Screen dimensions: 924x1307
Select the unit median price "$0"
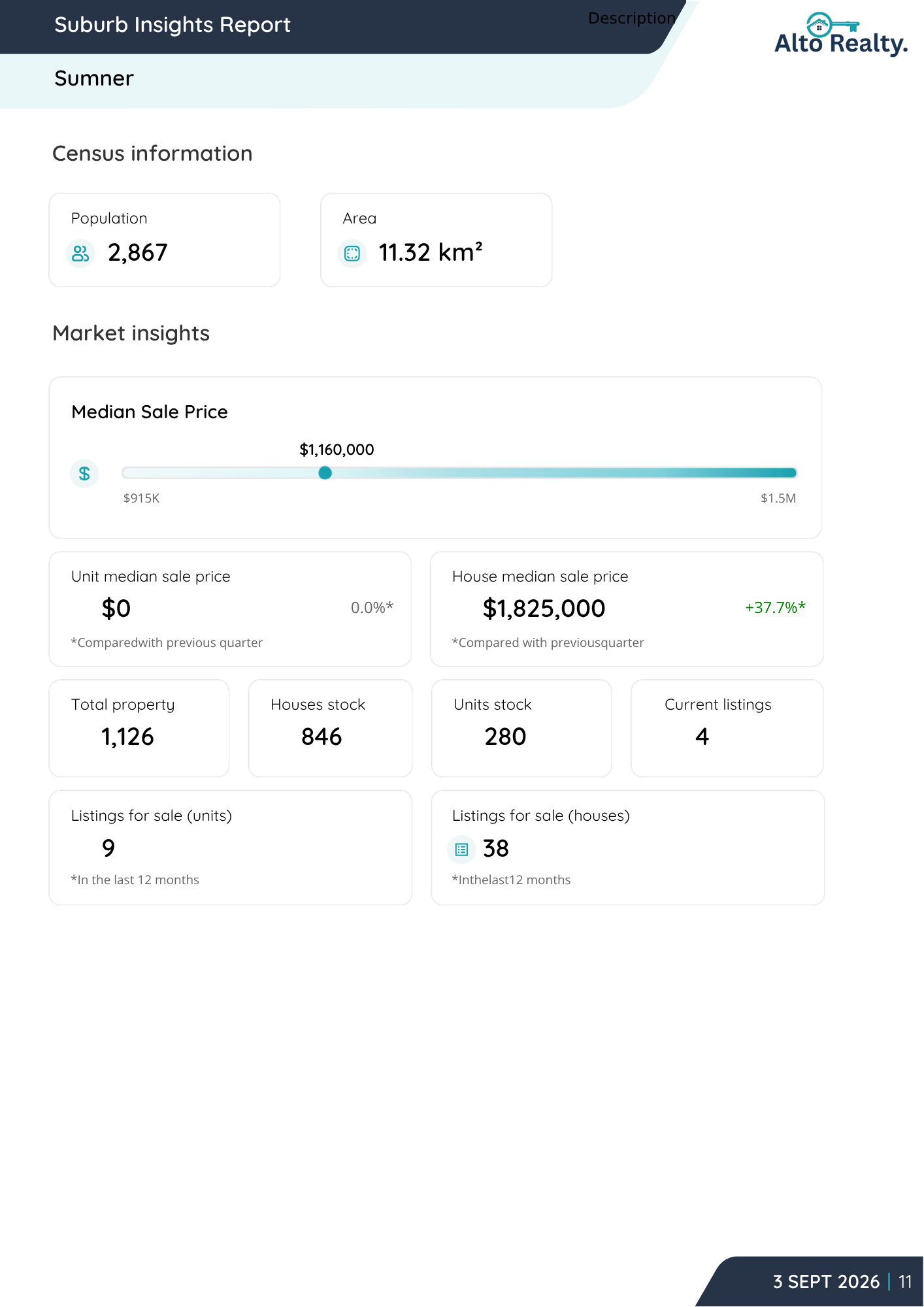[x=116, y=608]
